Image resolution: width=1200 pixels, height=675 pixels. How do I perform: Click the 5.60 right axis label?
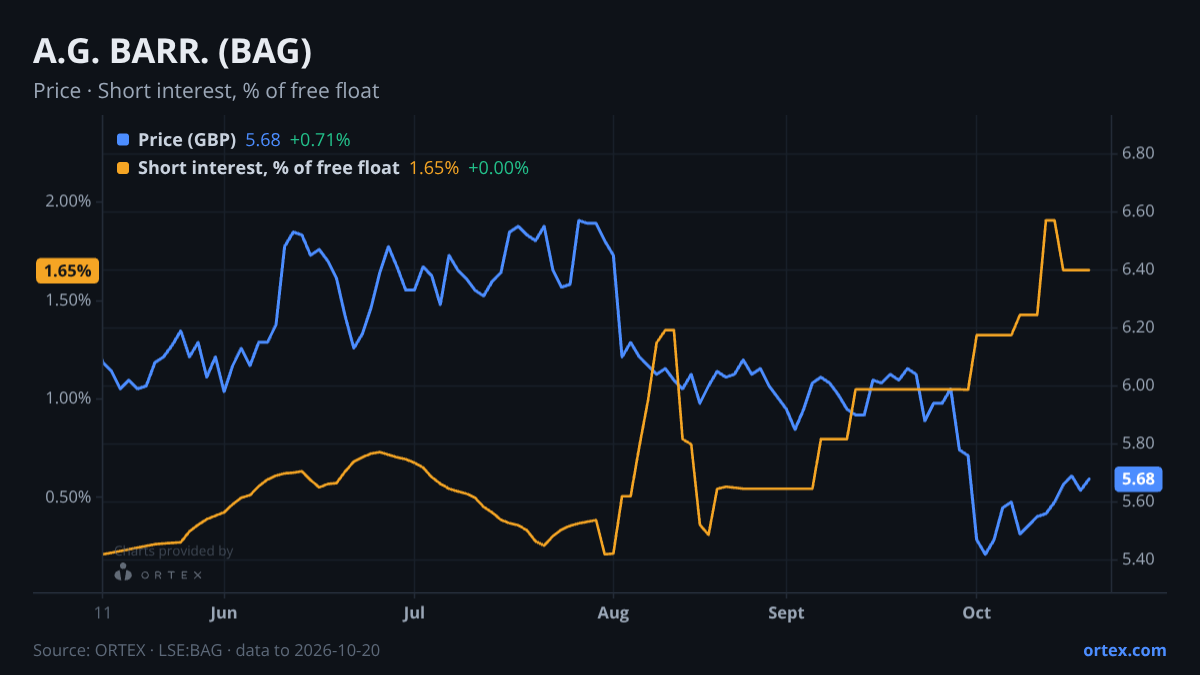pos(1139,501)
